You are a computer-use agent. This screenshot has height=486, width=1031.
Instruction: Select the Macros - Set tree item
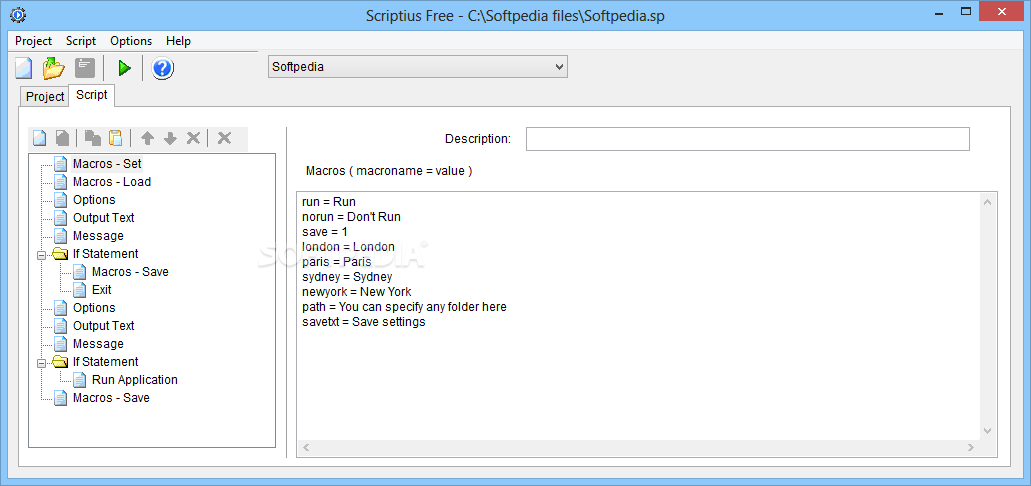[x=107, y=164]
